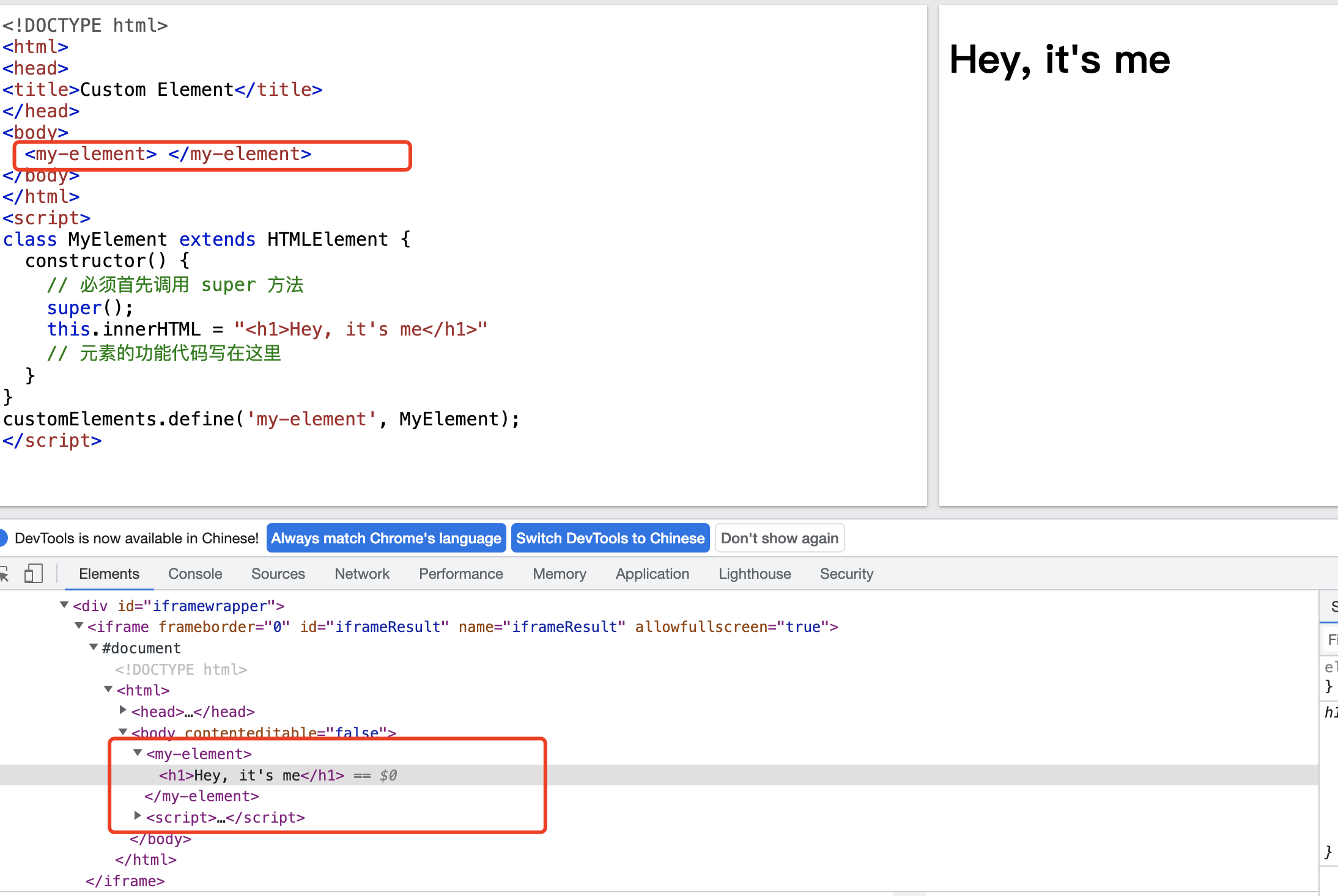
Task: Select the closing </my-element> DOM row
Action: point(202,796)
